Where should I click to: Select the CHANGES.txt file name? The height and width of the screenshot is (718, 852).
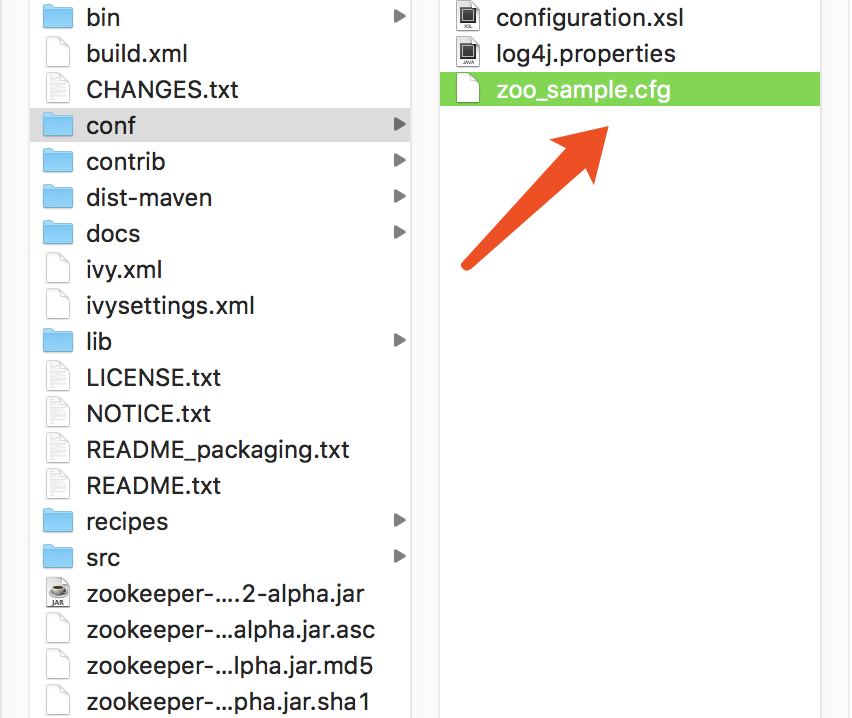pos(162,89)
